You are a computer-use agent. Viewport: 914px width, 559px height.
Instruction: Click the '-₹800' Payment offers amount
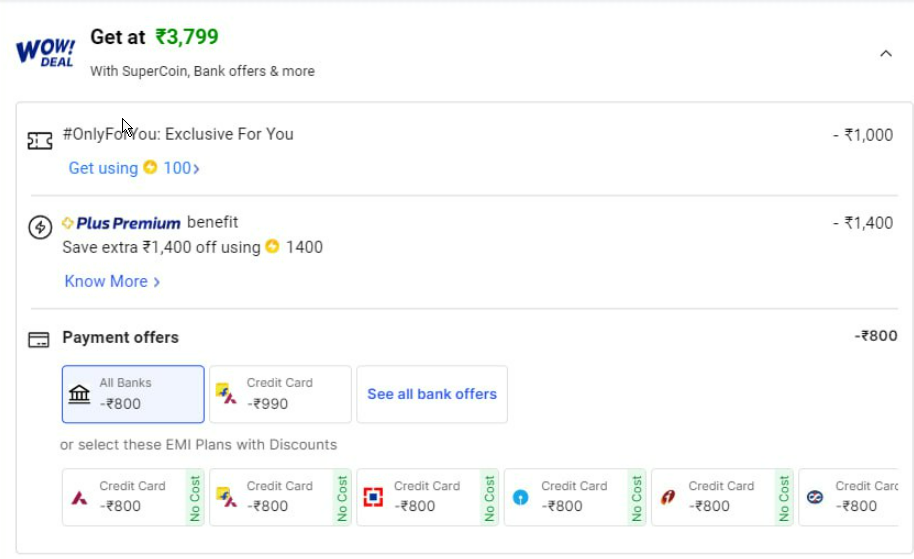click(x=876, y=336)
